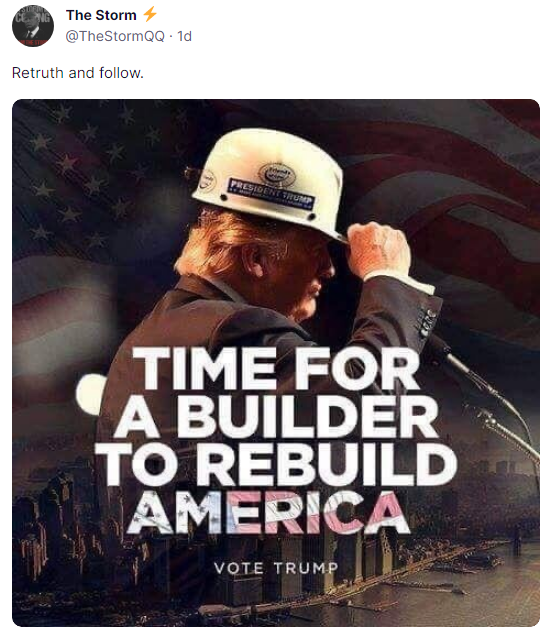Image resolution: width=546 pixels, height=632 pixels.
Task: Click the white circle beside the jacket
Action: [x=90, y=394]
